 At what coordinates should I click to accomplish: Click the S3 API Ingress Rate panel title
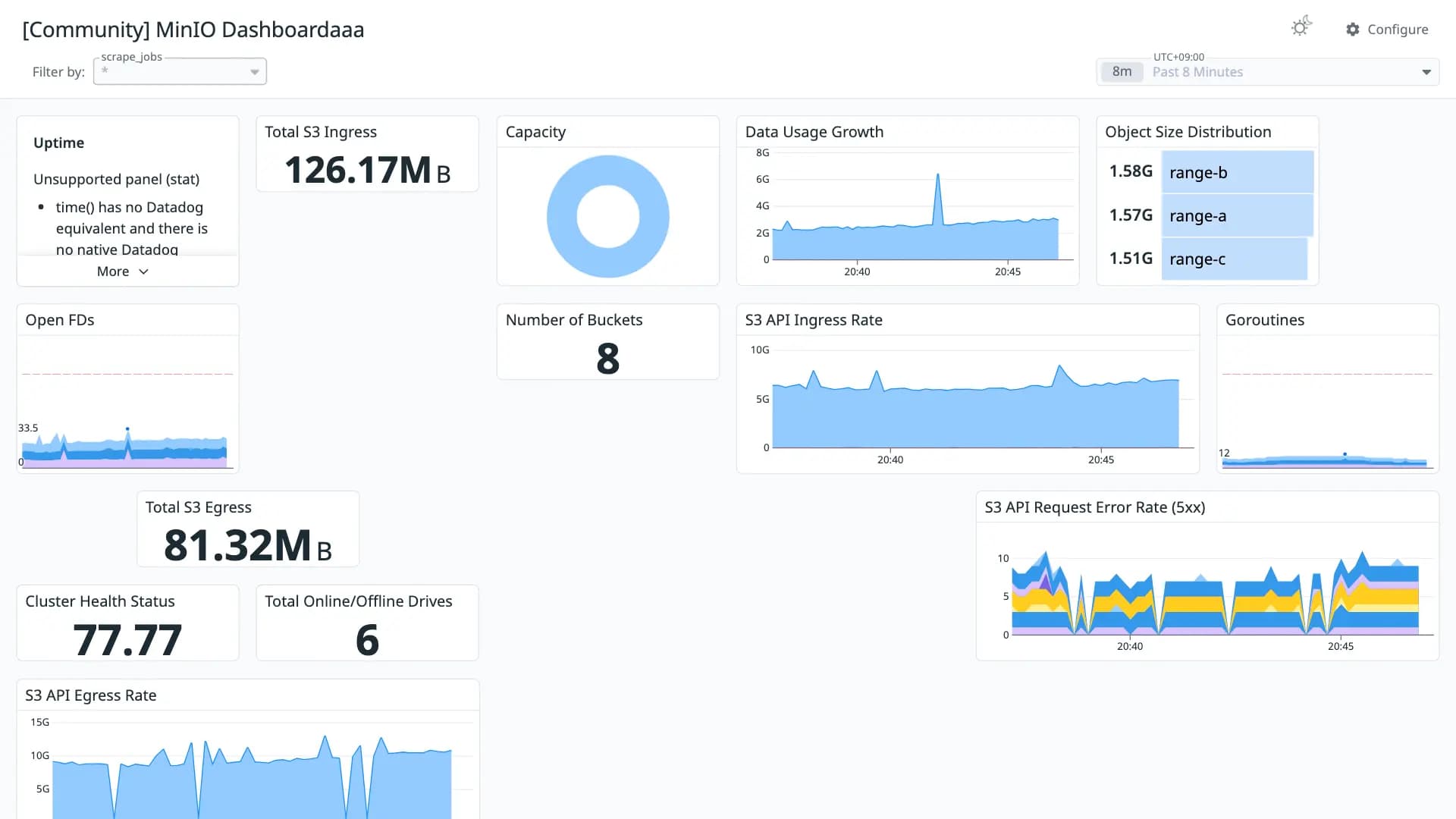[x=814, y=320]
